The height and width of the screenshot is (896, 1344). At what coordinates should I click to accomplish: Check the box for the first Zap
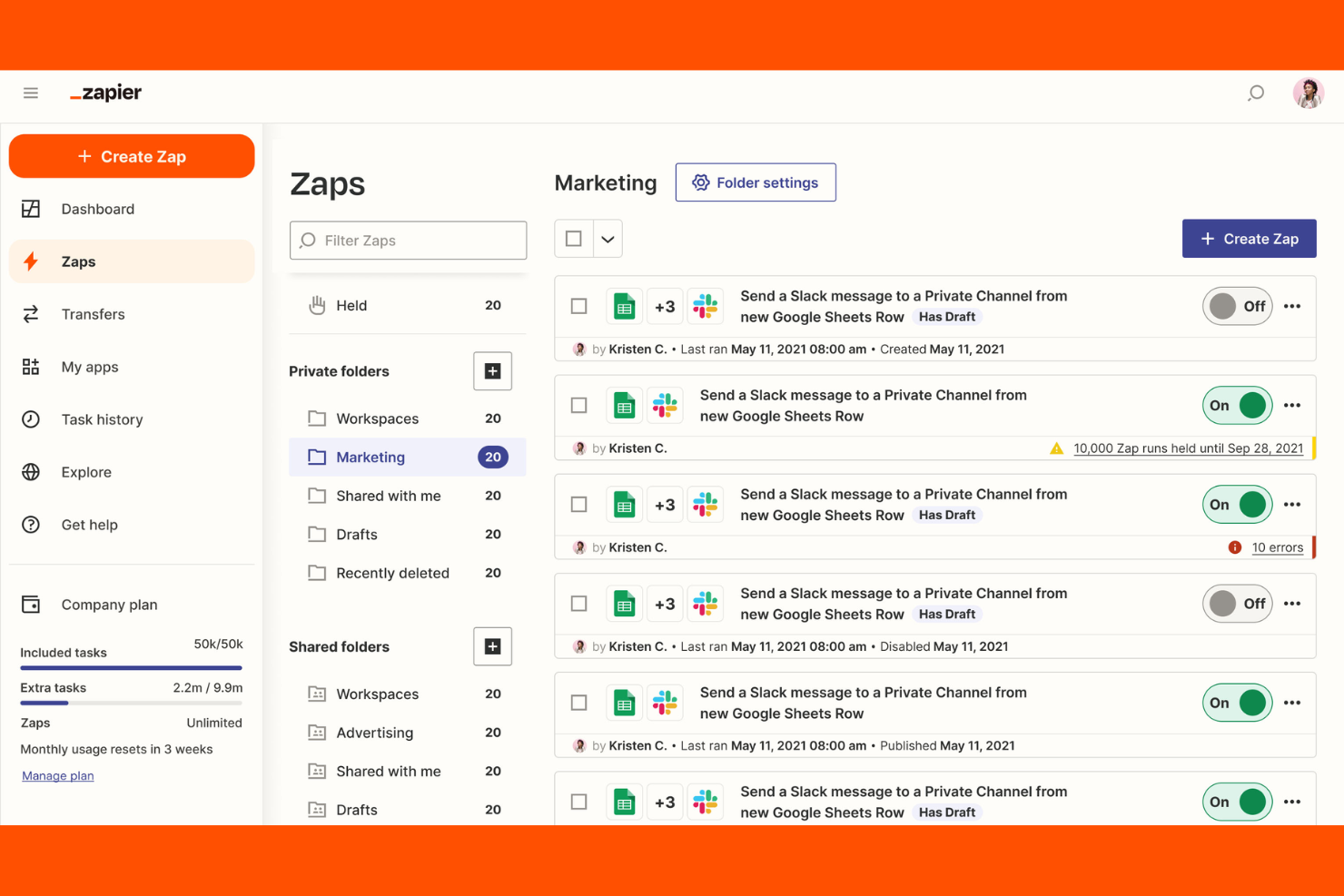coord(578,306)
